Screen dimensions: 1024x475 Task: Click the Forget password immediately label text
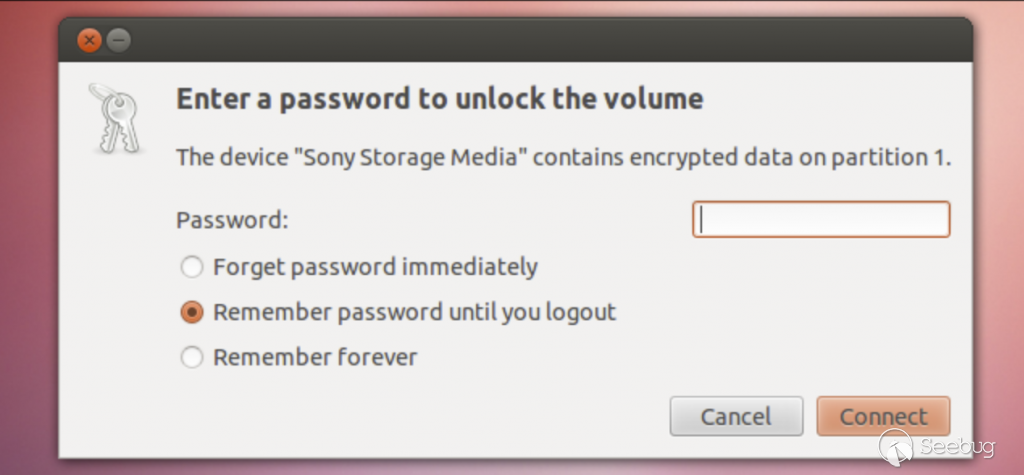(375, 268)
